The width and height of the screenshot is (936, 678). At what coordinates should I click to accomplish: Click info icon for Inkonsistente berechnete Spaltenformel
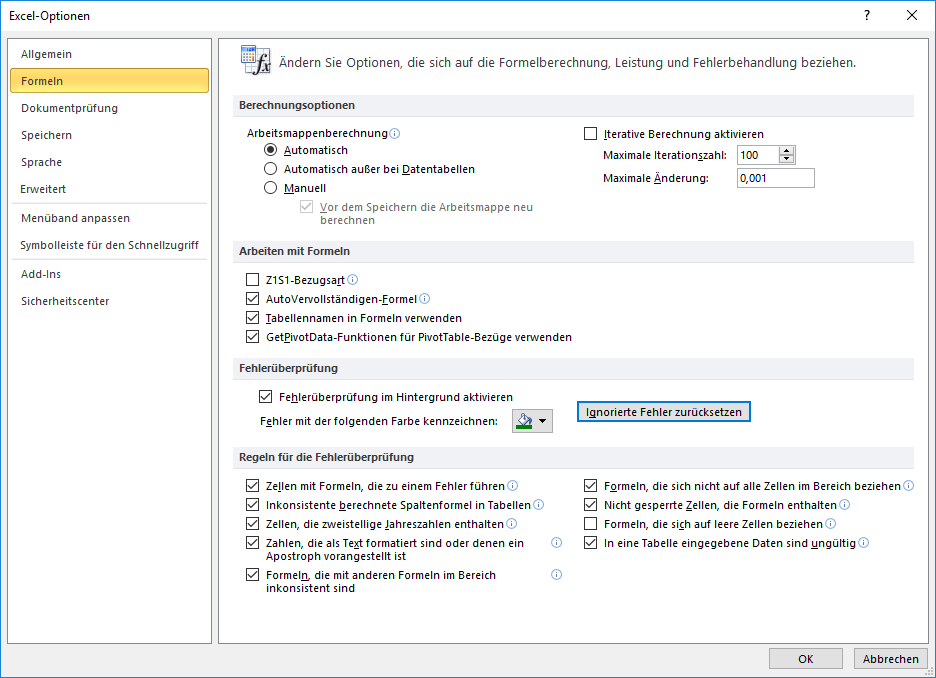coord(538,505)
